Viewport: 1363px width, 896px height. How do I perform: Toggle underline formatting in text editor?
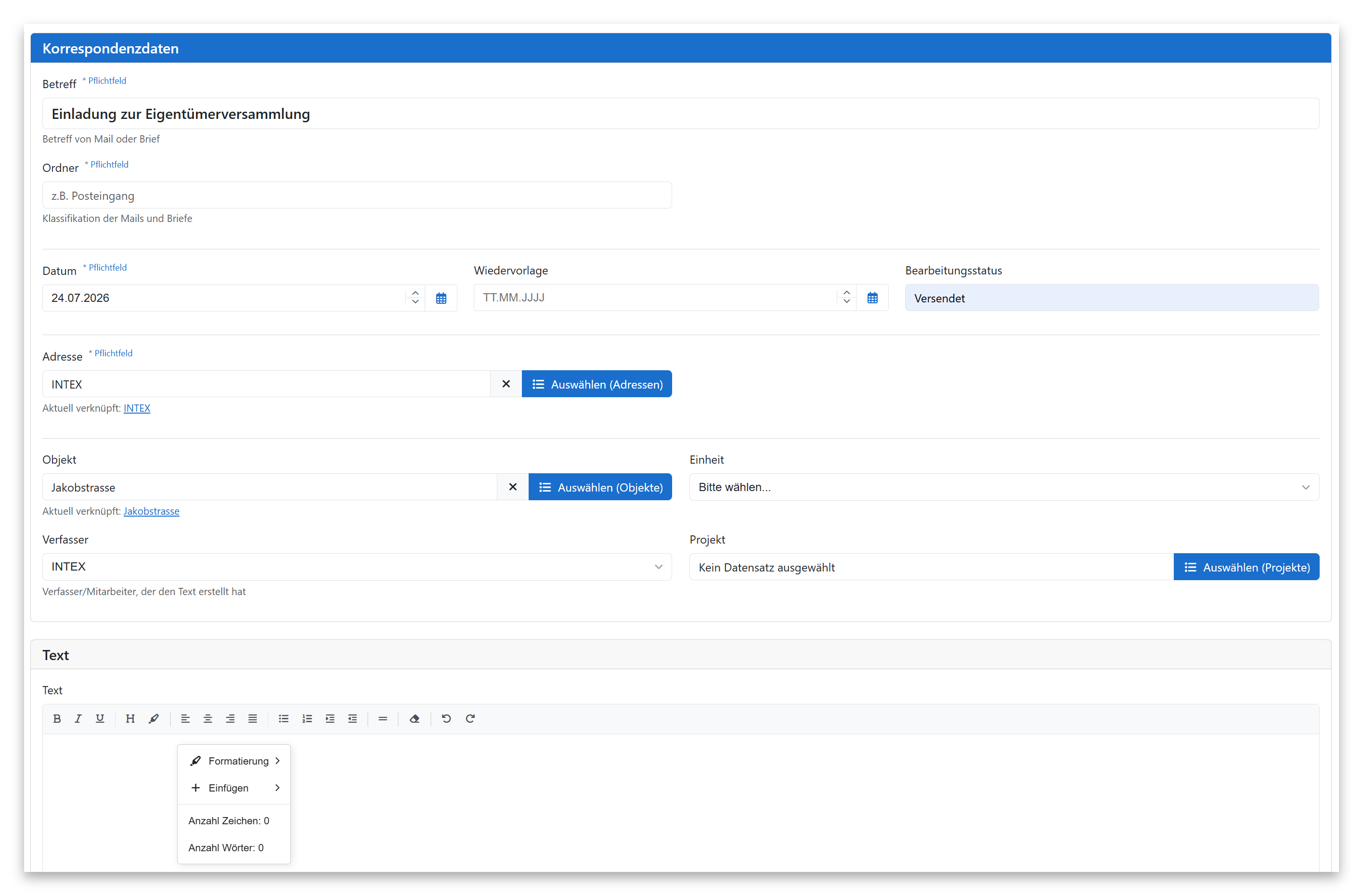100,718
